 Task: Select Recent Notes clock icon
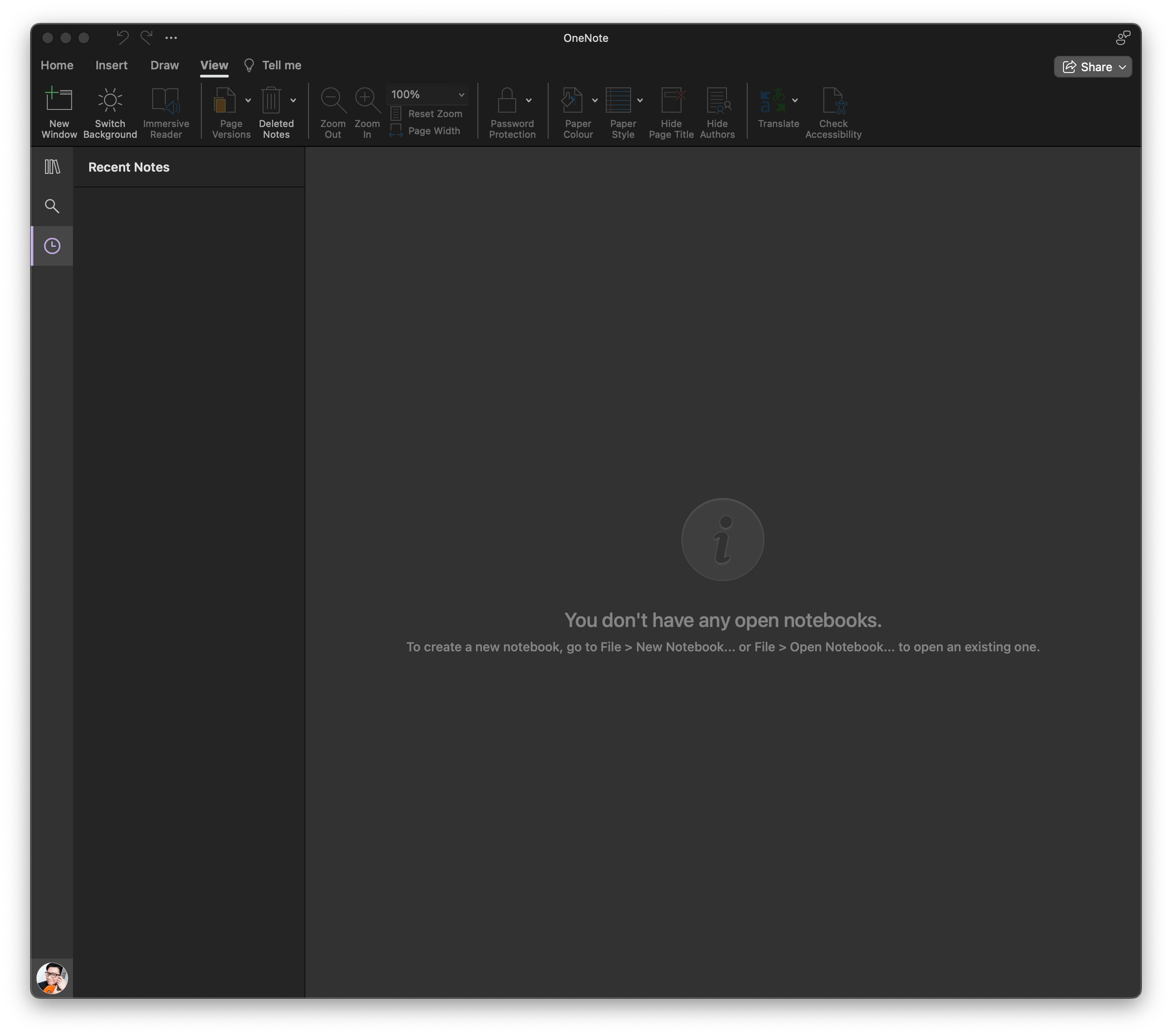point(52,246)
